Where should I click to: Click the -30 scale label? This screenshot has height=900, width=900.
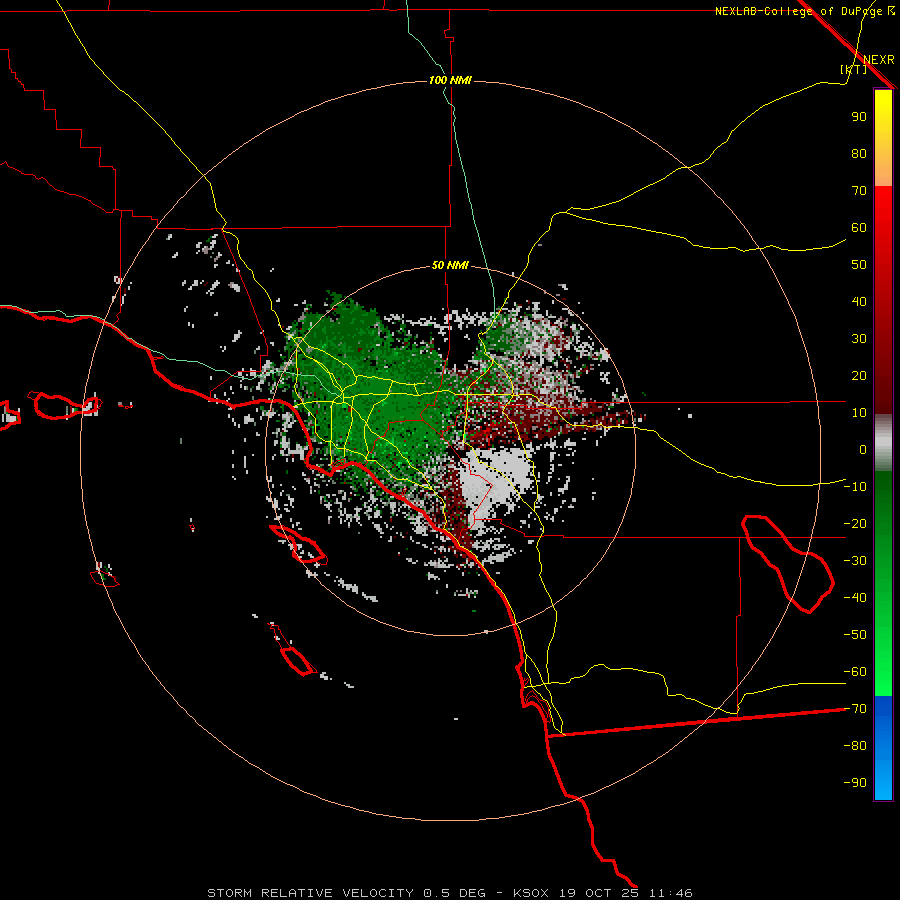855,561
